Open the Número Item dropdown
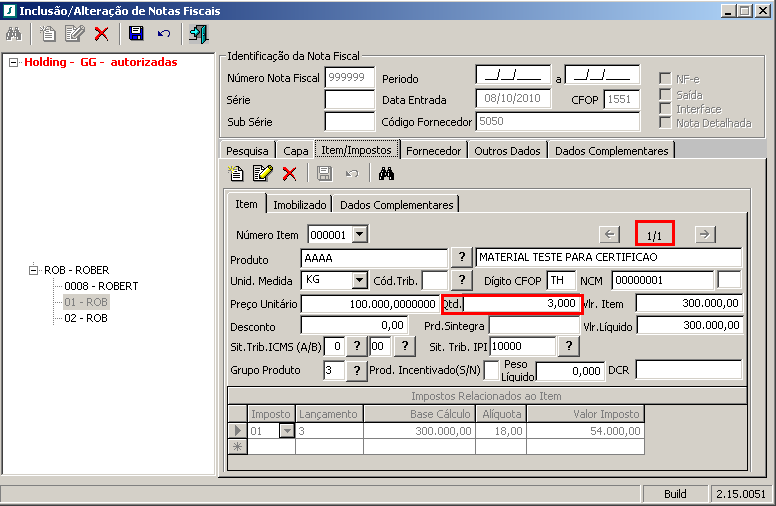This screenshot has width=776, height=506. click(360, 235)
